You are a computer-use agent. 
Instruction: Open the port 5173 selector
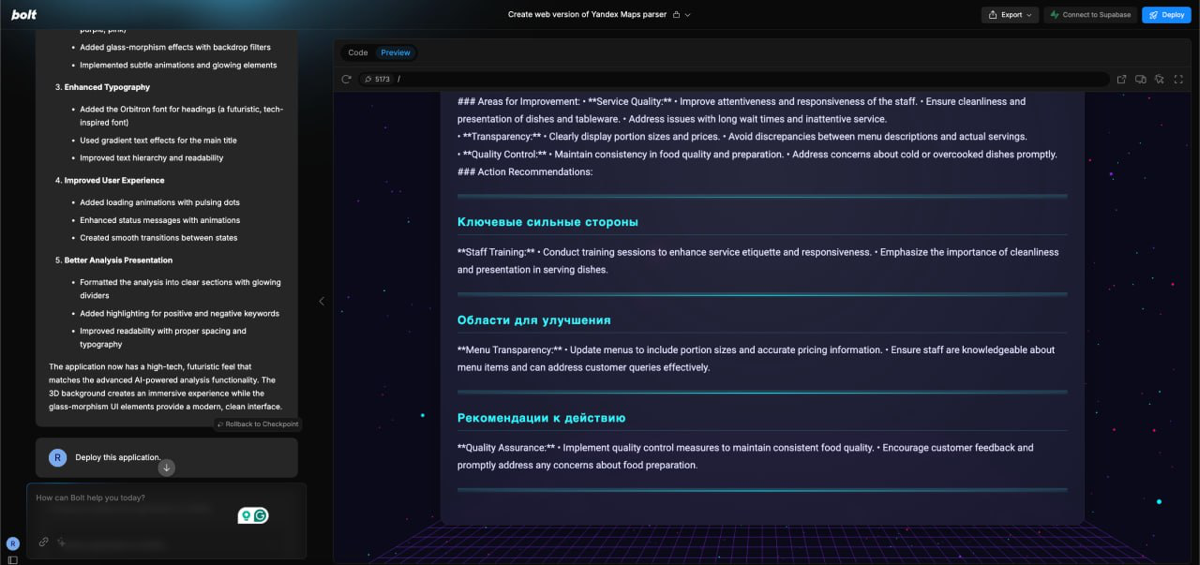point(377,79)
